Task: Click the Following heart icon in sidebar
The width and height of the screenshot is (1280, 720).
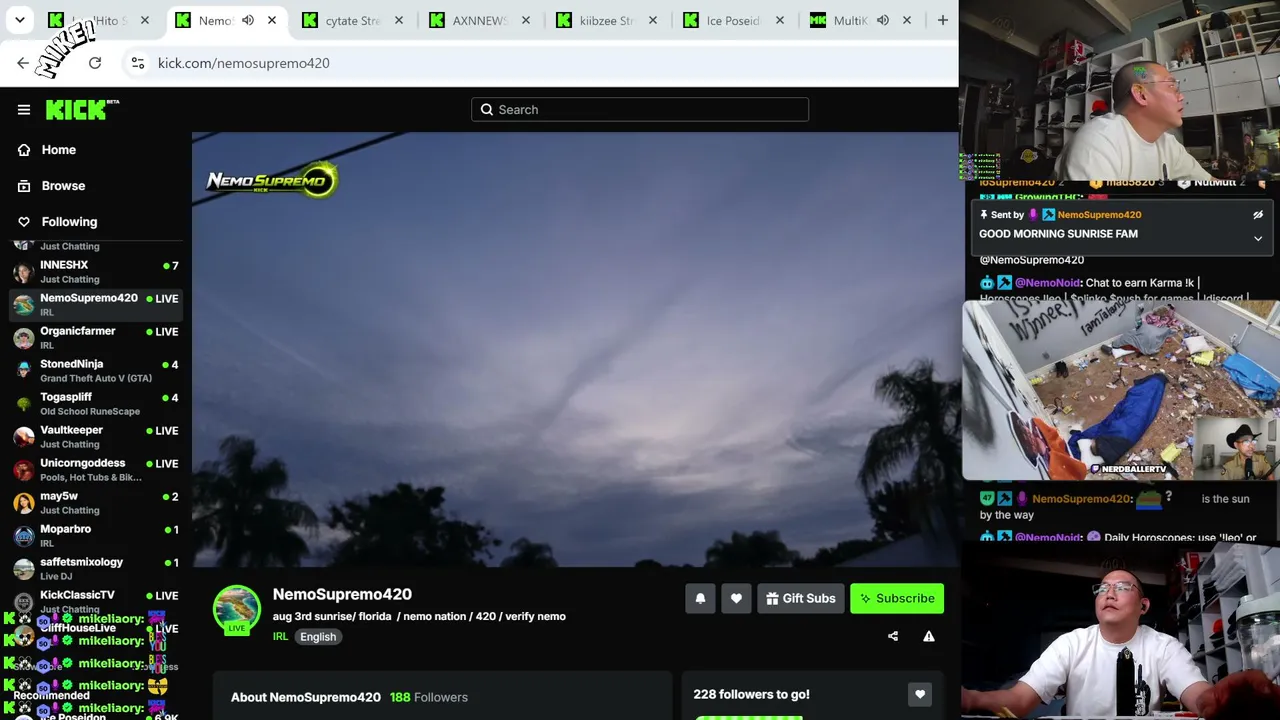Action: point(24,222)
